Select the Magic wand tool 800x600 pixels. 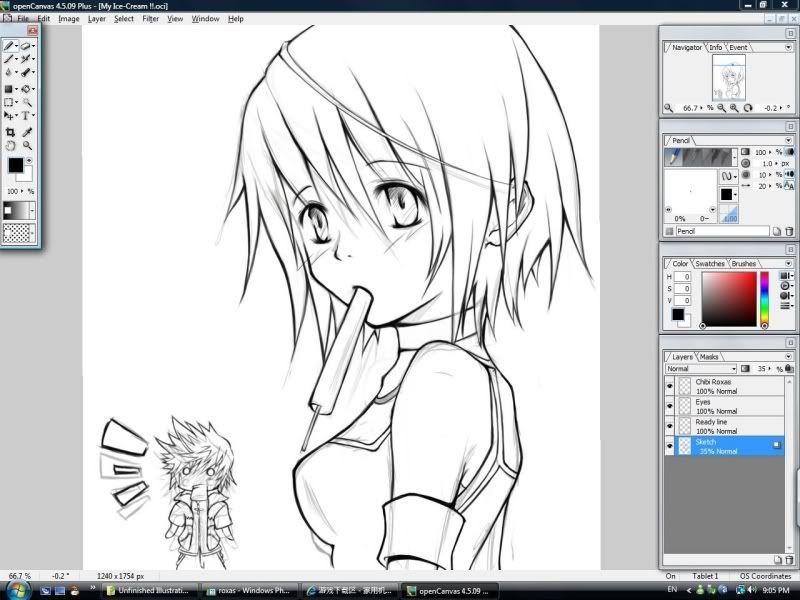pos(27,102)
